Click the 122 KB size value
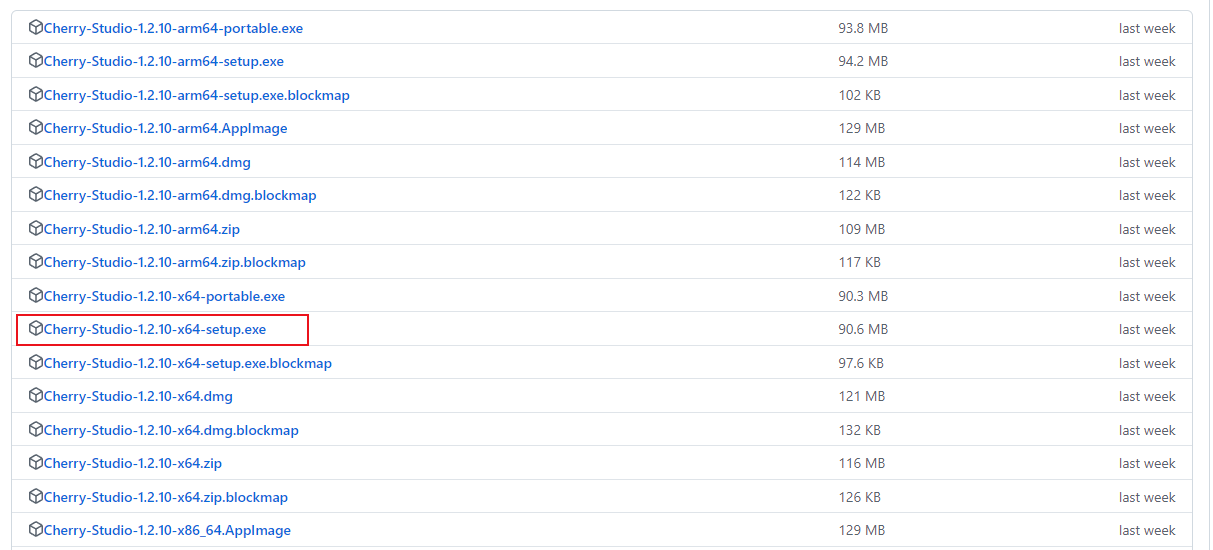Screen dimensions: 1213x550 click(x=859, y=195)
